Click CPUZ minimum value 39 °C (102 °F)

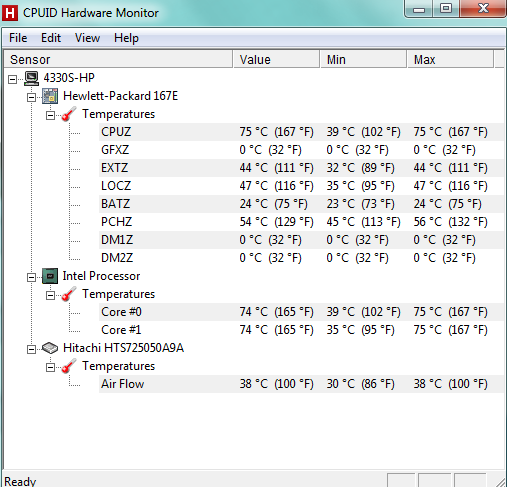[x=364, y=132]
